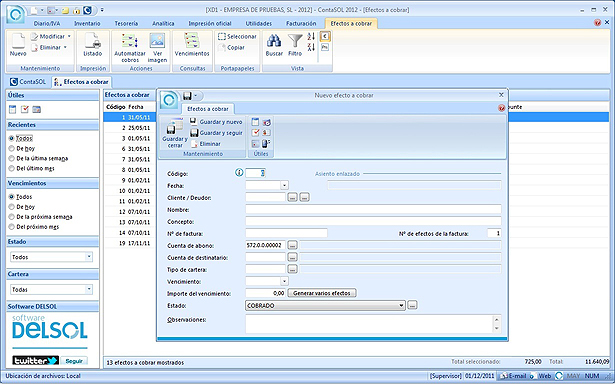Sort ascending with the A-Z icon
Viewport: 615px width, 384px height.
coord(311,36)
